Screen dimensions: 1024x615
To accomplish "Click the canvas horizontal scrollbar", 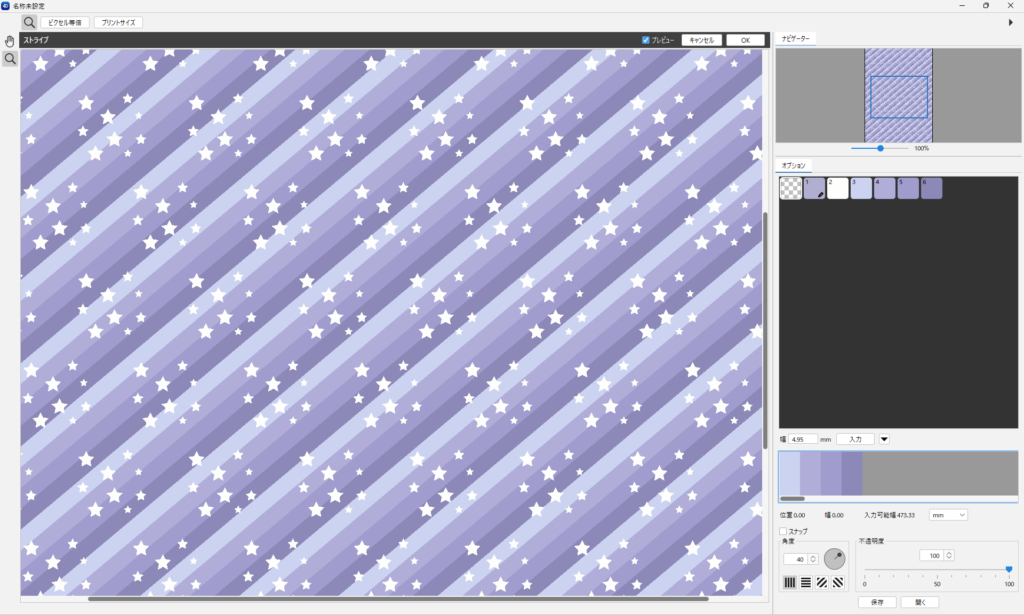I will click(x=398, y=598).
